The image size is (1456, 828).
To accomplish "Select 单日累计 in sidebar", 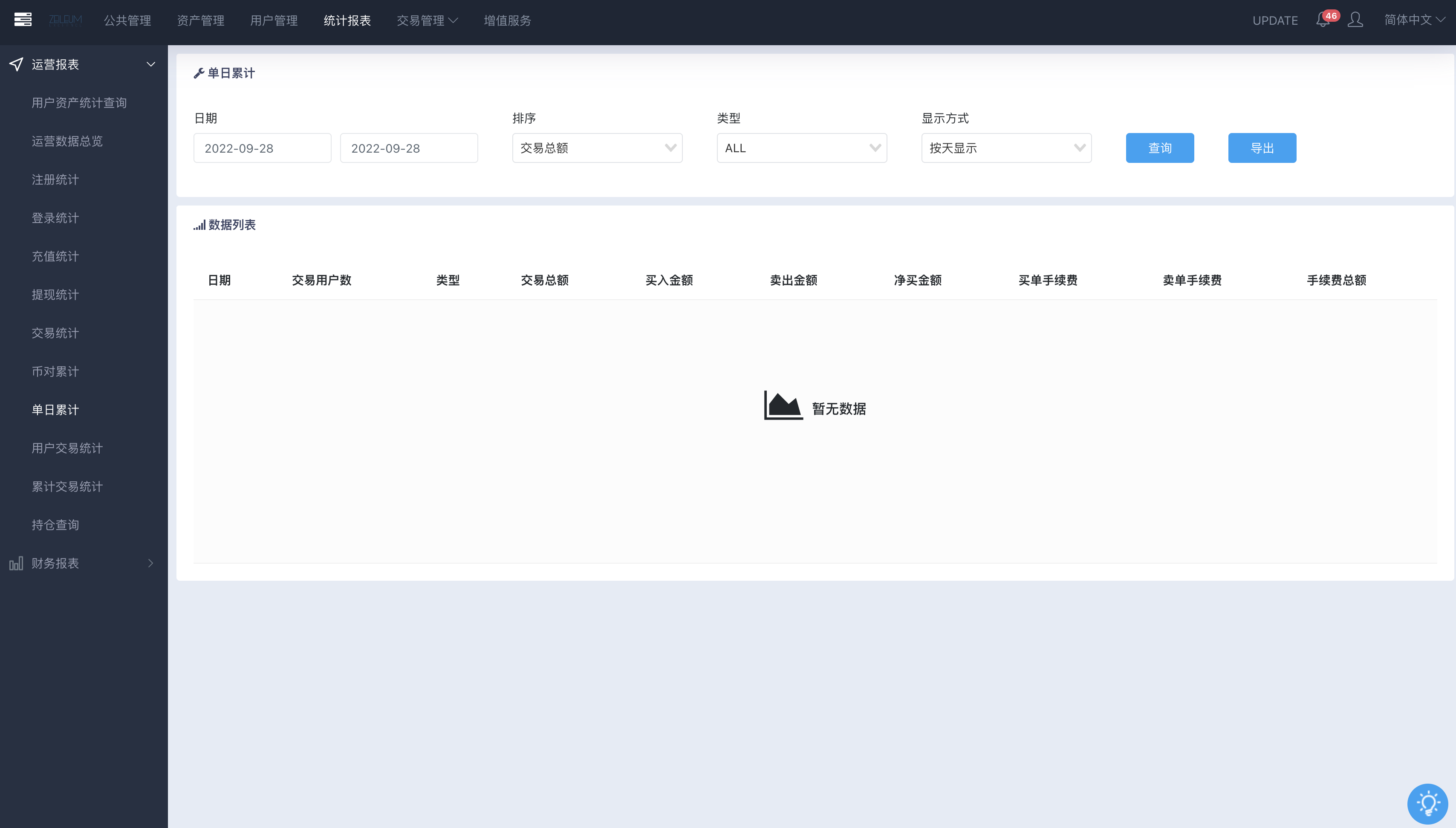I will (55, 410).
